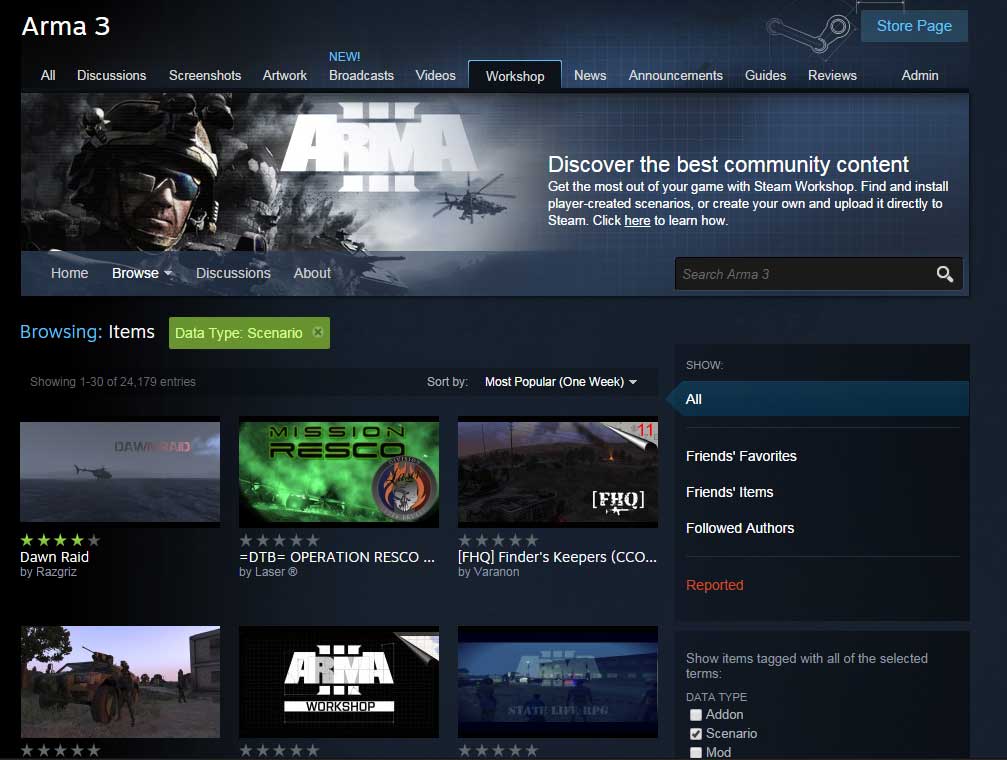Show Reported items

[x=715, y=585]
